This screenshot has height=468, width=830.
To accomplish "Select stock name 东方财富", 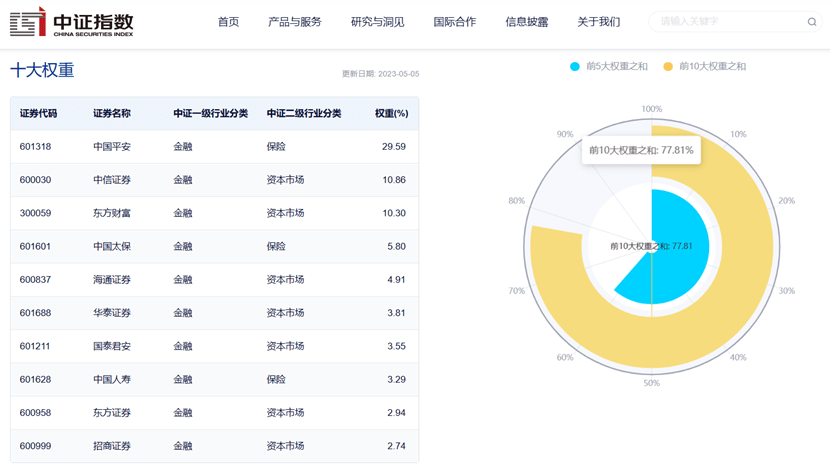I will click(x=112, y=213).
